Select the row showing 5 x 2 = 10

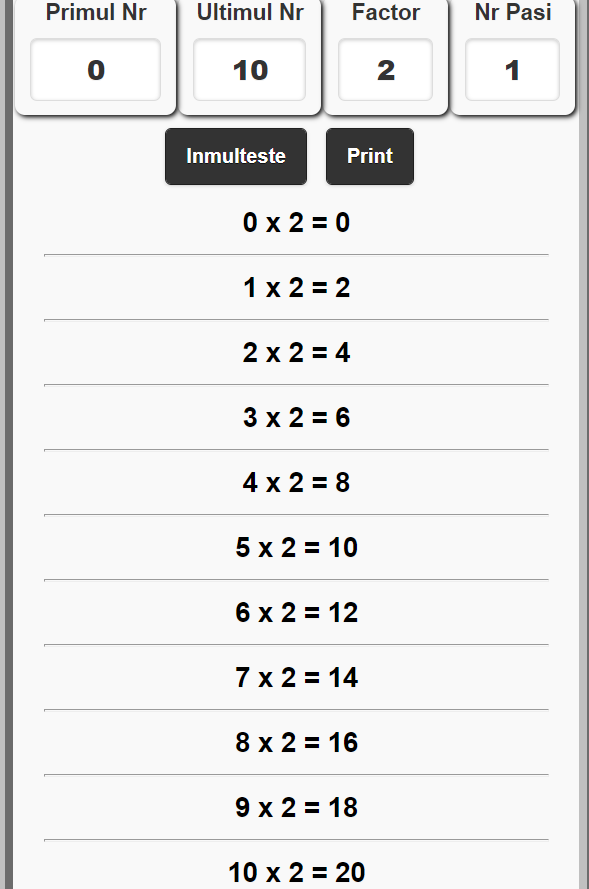click(x=295, y=547)
